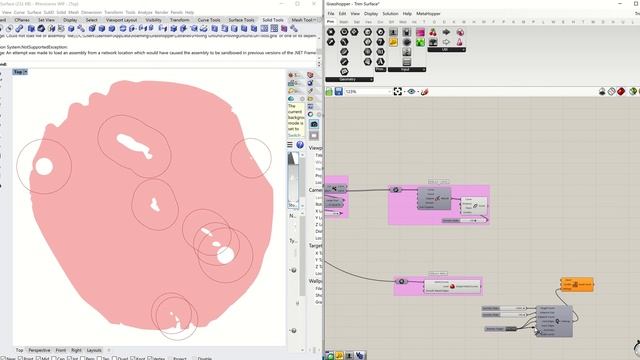This screenshot has width=640, height=360.
Task: Open the Layouts viewport tab
Action: pos(94,350)
